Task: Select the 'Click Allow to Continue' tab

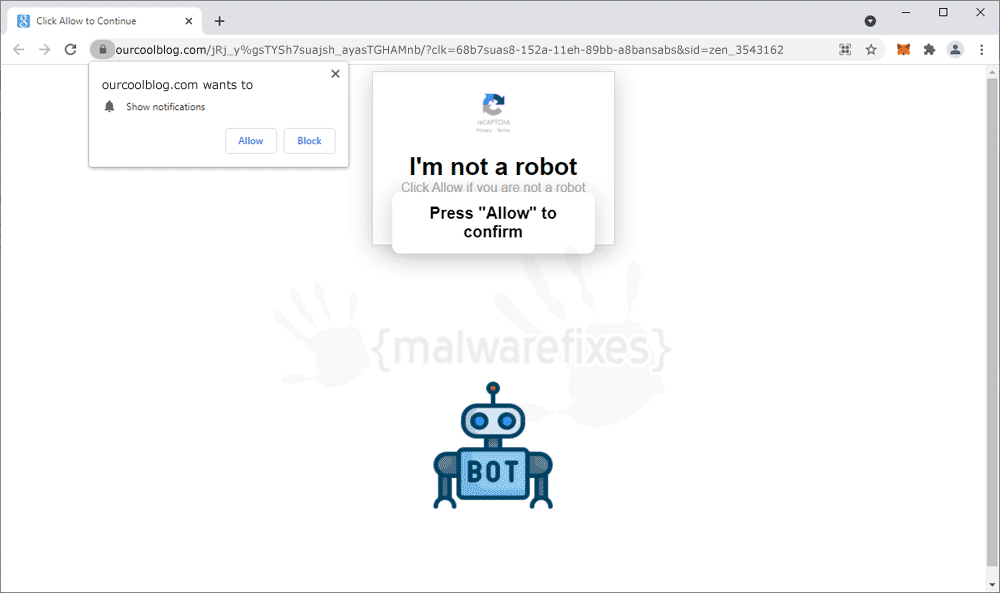Action: pos(105,21)
